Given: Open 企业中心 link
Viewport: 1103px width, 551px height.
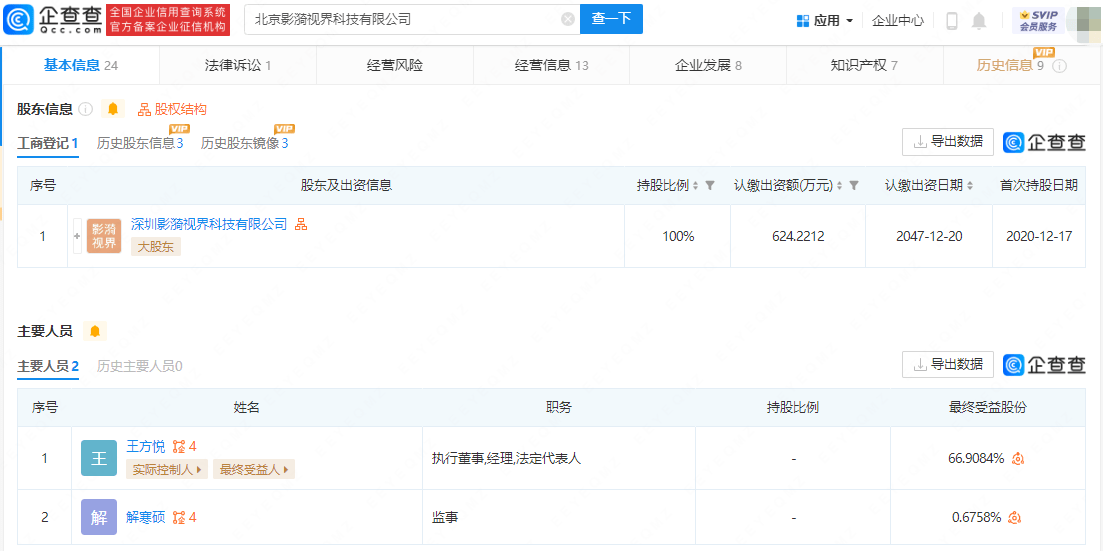Looking at the screenshot, I should pos(898,20).
